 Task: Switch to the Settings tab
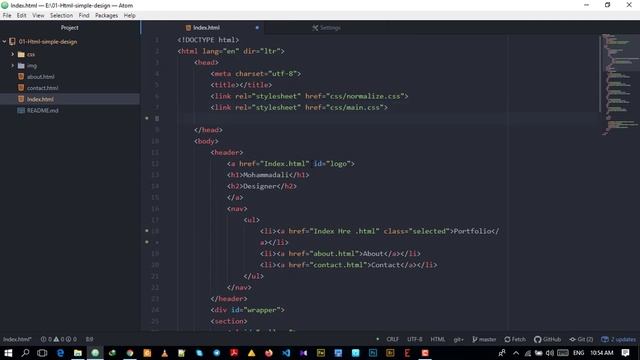tap(326, 28)
